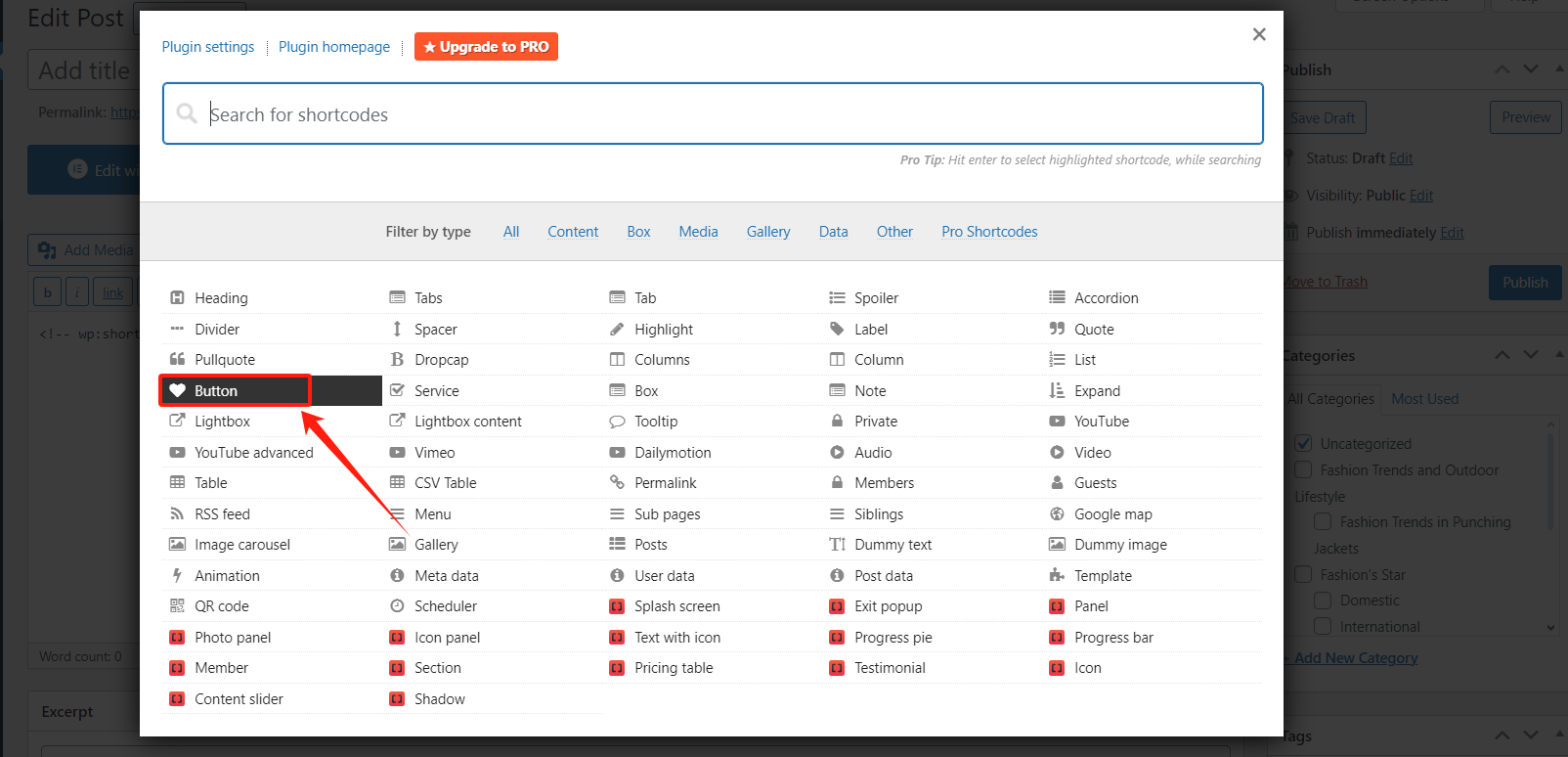Click the Private shortcode lock icon

coord(837,422)
